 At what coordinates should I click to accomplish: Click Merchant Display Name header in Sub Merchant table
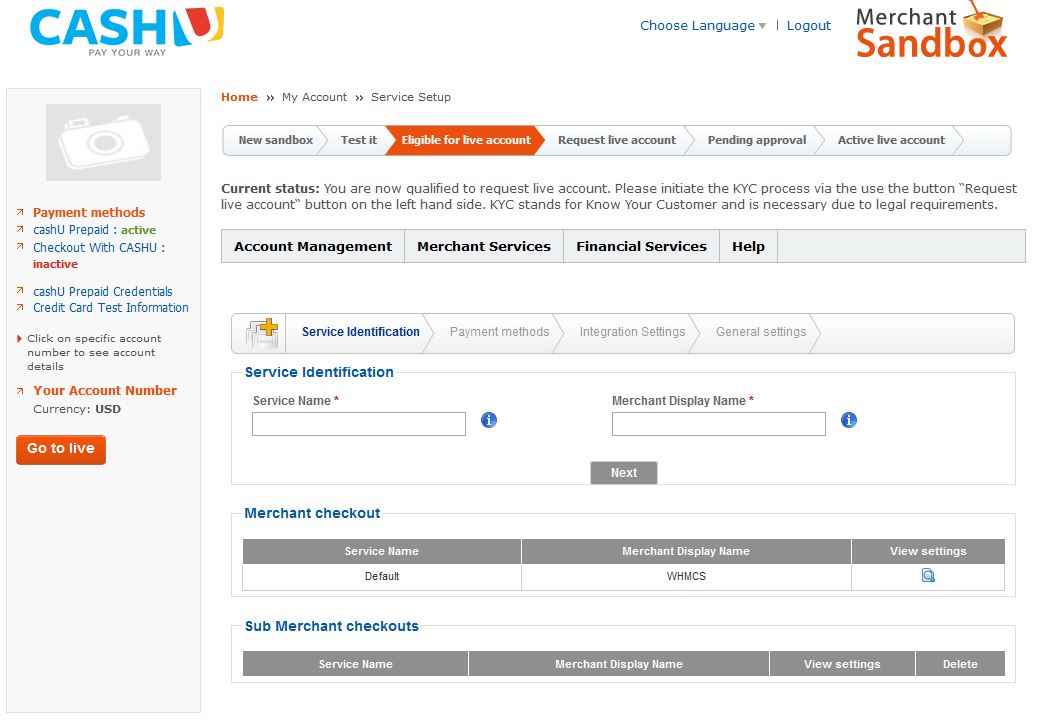618,664
